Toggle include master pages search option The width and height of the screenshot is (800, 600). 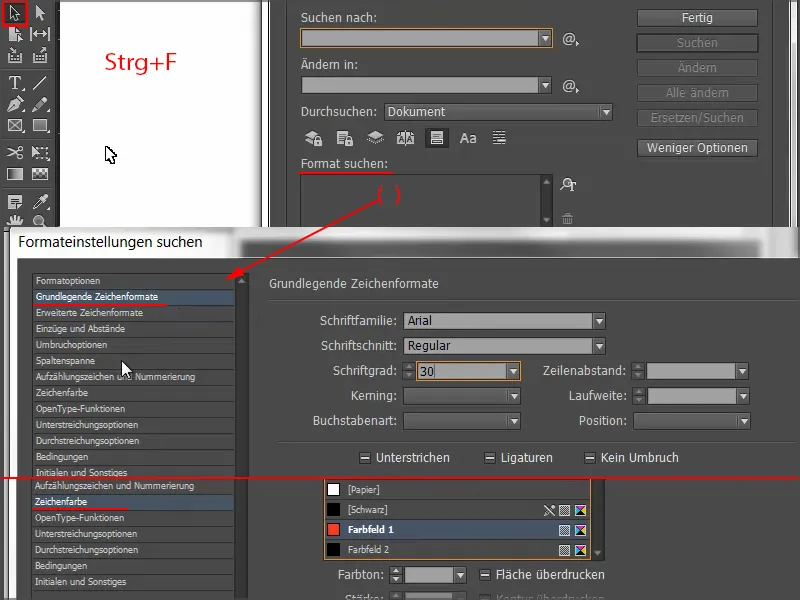click(406, 138)
